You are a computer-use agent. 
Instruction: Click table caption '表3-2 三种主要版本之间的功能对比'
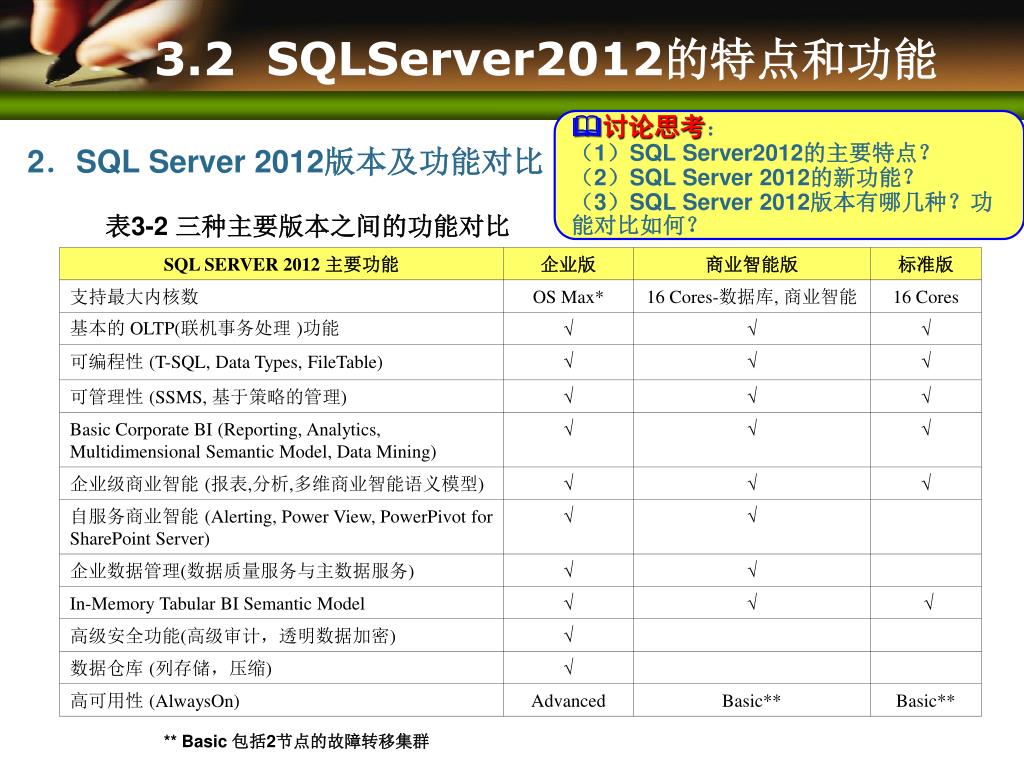tap(307, 227)
